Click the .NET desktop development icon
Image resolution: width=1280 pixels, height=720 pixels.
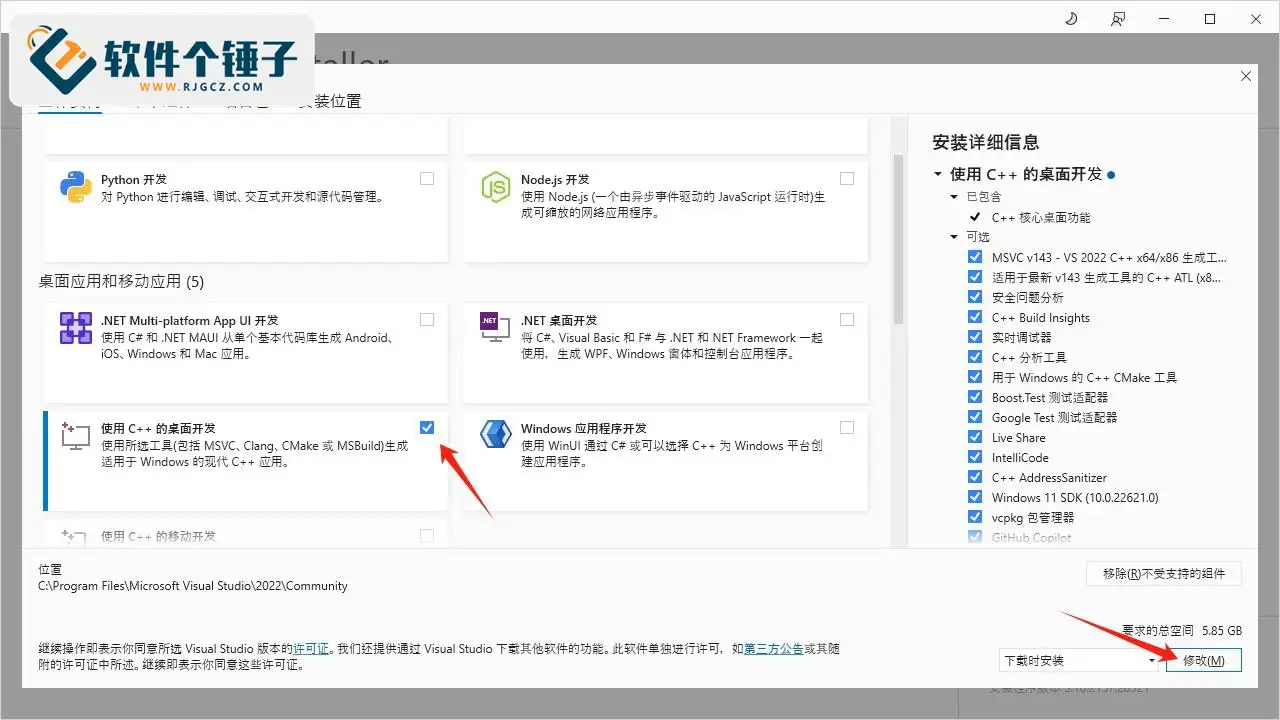click(496, 328)
